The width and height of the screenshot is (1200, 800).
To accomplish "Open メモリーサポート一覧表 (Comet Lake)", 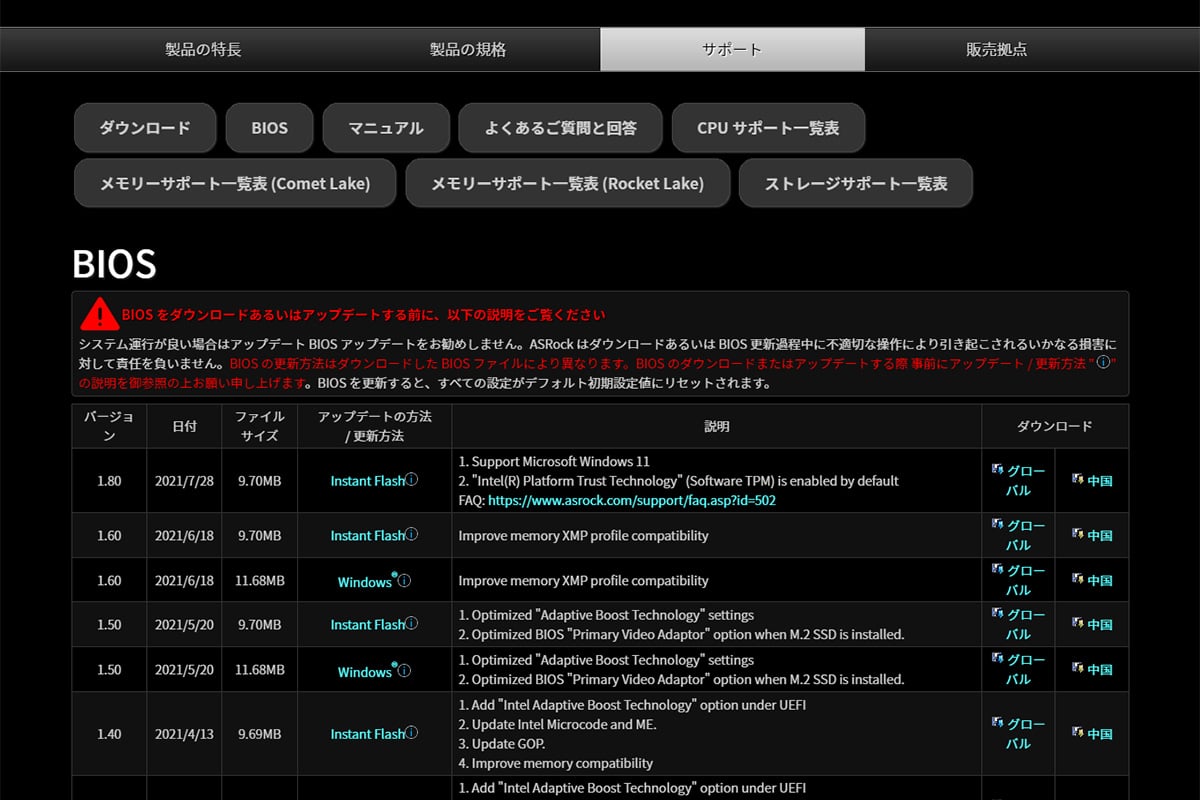I will click(x=235, y=183).
